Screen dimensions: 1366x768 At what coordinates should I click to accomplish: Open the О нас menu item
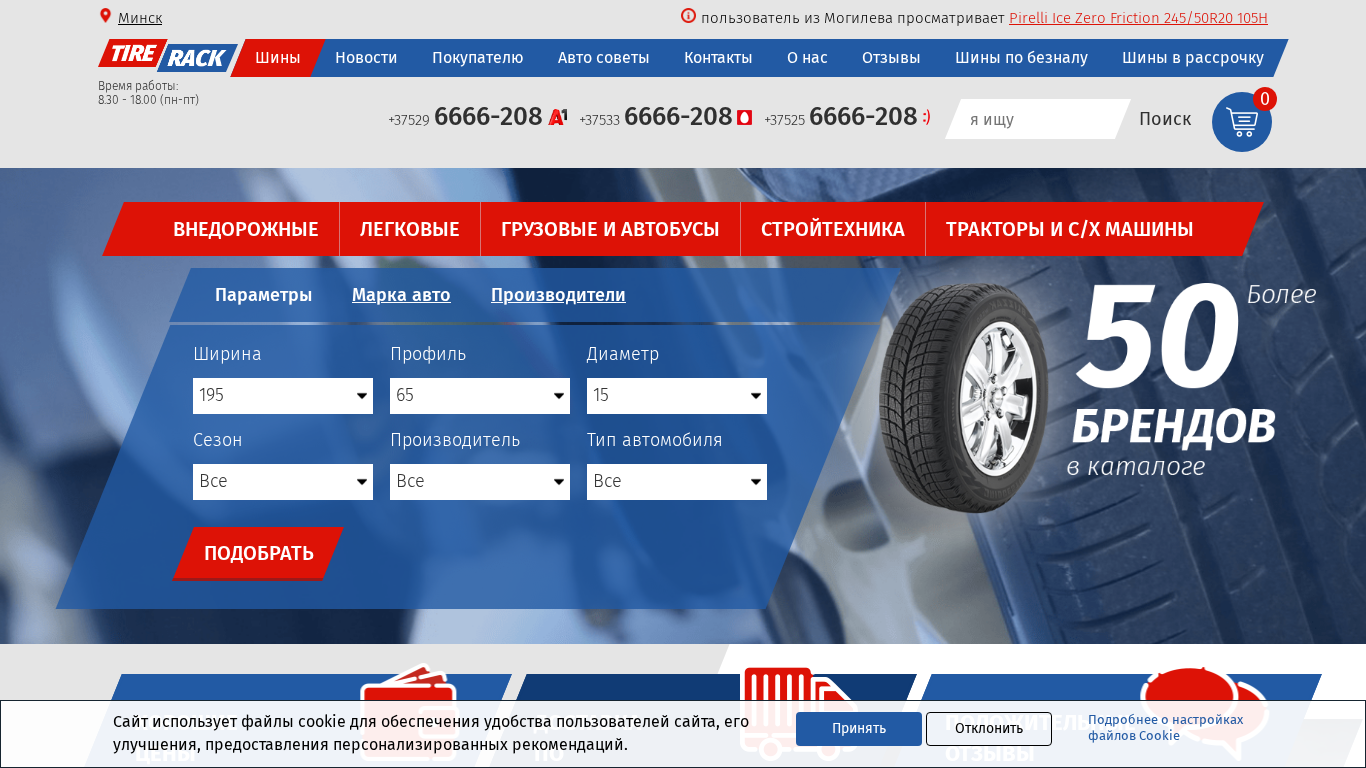point(807,58)
